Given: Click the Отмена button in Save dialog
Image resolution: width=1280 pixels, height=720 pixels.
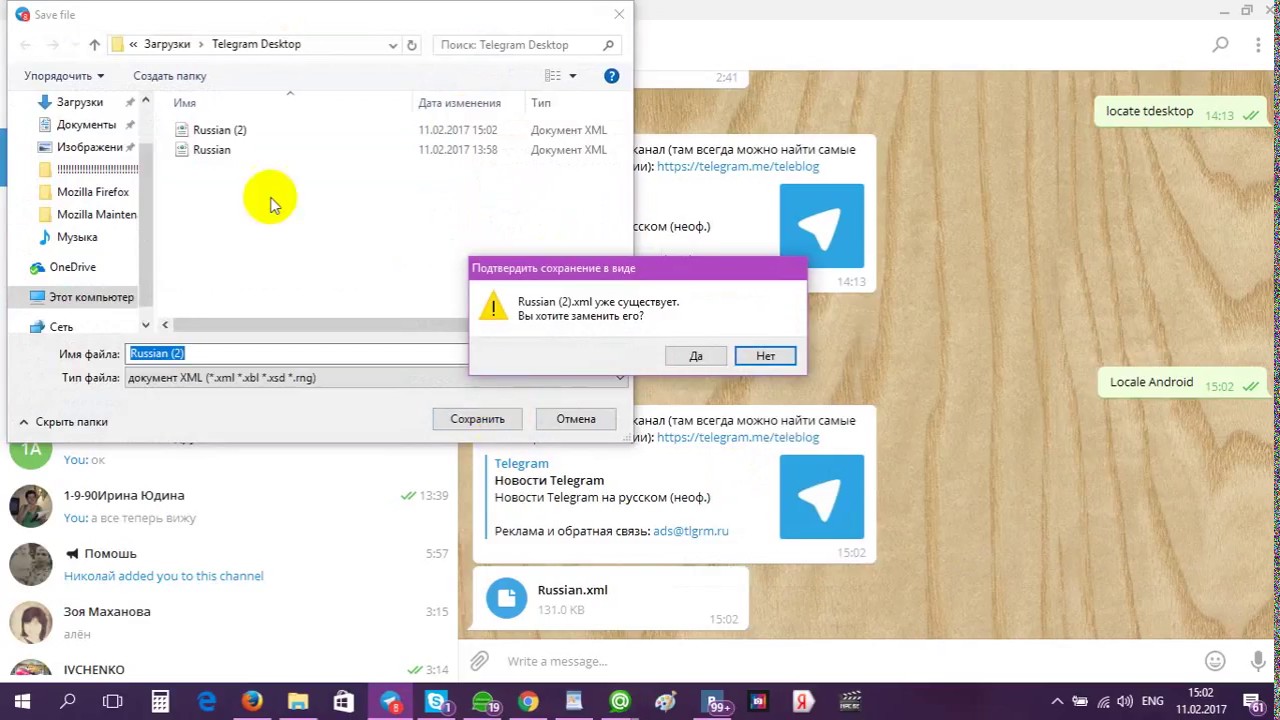Looking at the screenshot, I should [576, 419].
